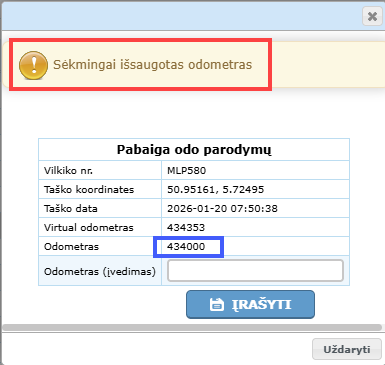Click the Uždaryti button
This screenshot has height=365, width=385.
(347, 349)
